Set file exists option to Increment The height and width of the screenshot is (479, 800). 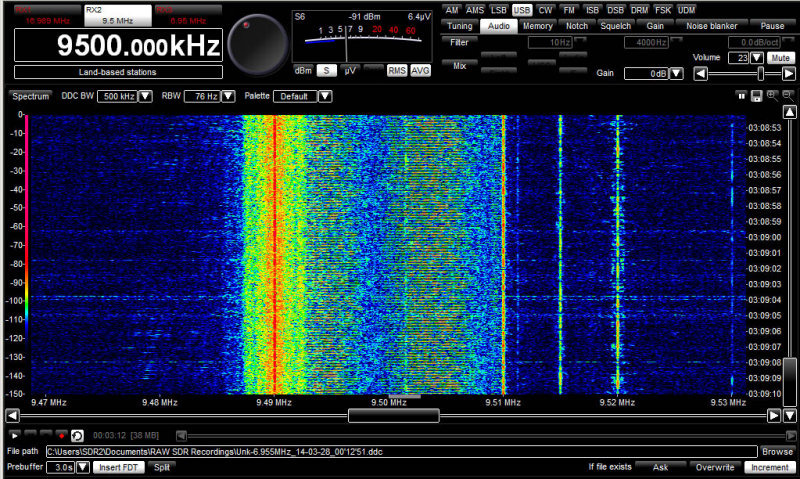click(x=769, y=467)
